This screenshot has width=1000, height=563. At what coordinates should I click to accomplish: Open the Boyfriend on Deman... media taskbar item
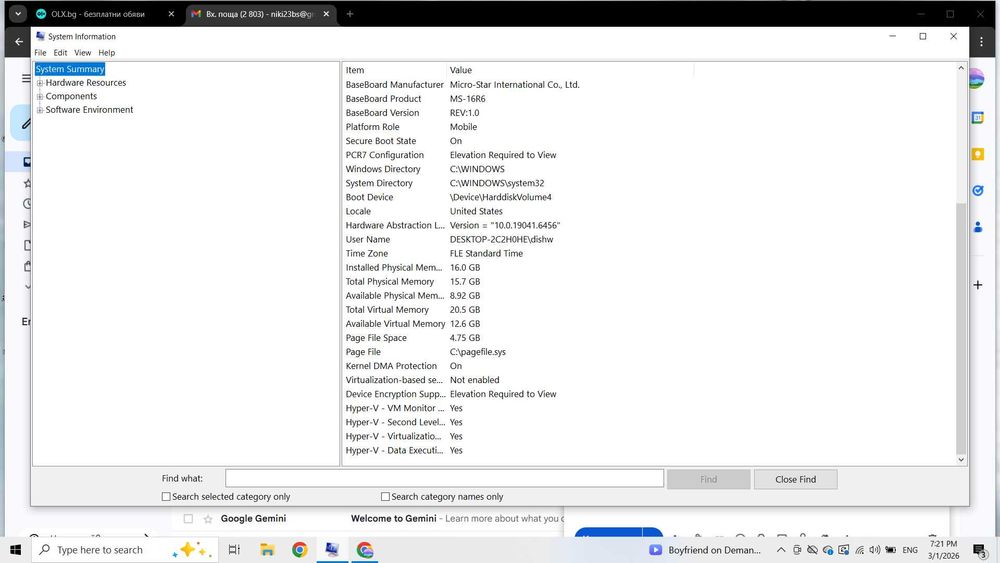click(x=705, y=550)
